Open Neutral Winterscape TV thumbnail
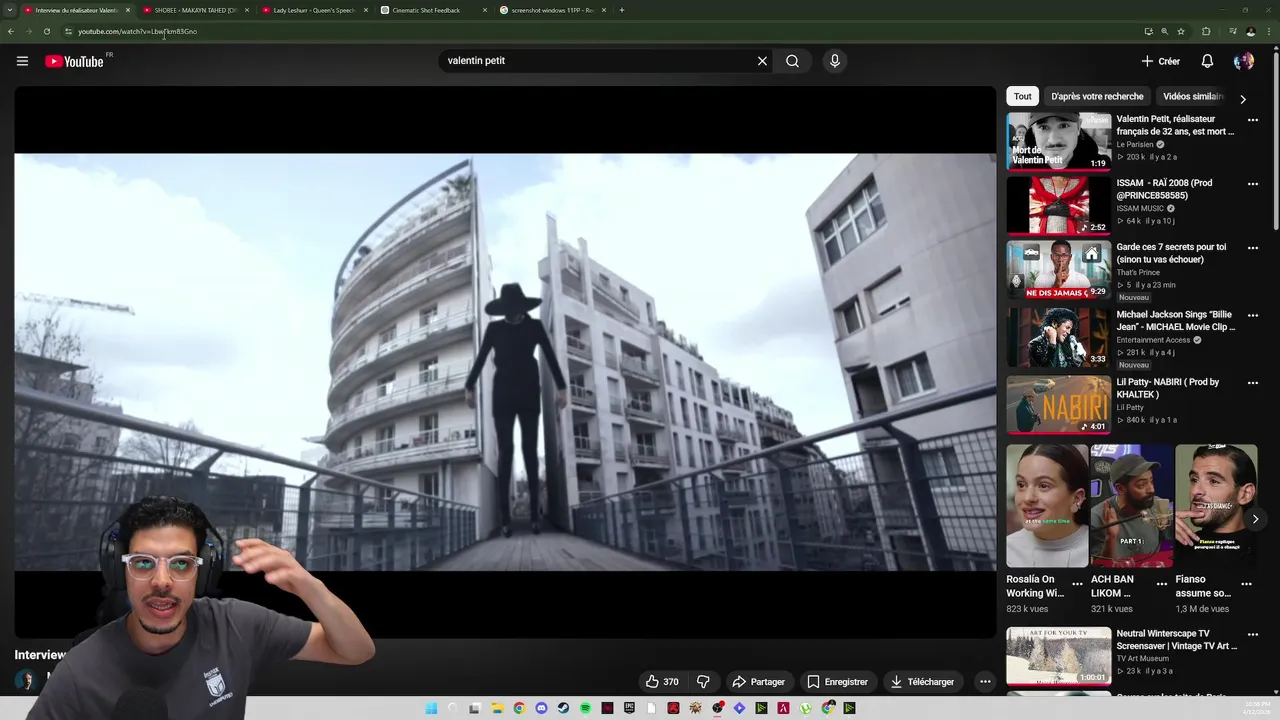The width and height of the screenshot is (1280, 720). click(1058, 656)
